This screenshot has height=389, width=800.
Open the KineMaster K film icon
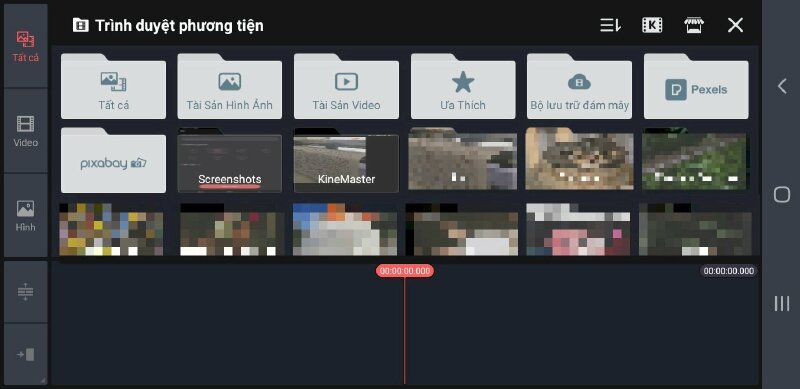652,25
